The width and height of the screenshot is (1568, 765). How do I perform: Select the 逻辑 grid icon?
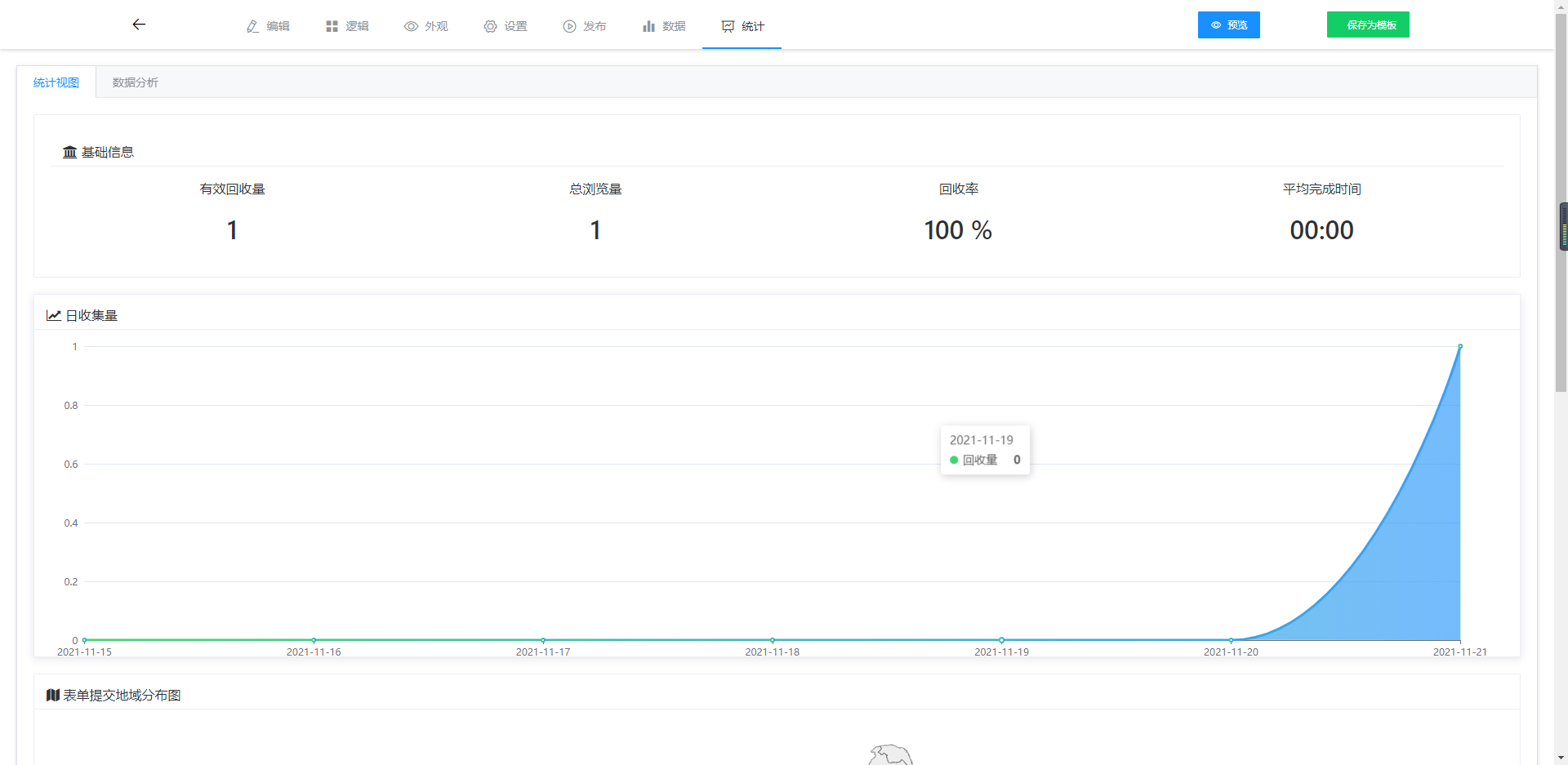point(332,26)
